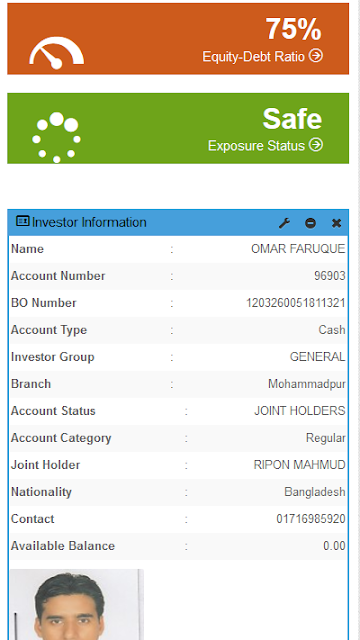Image resolution: width=360 pixels, height=640 pixels.
Task: Click the spinner dots icon on green tile
Action: [56, 138]
